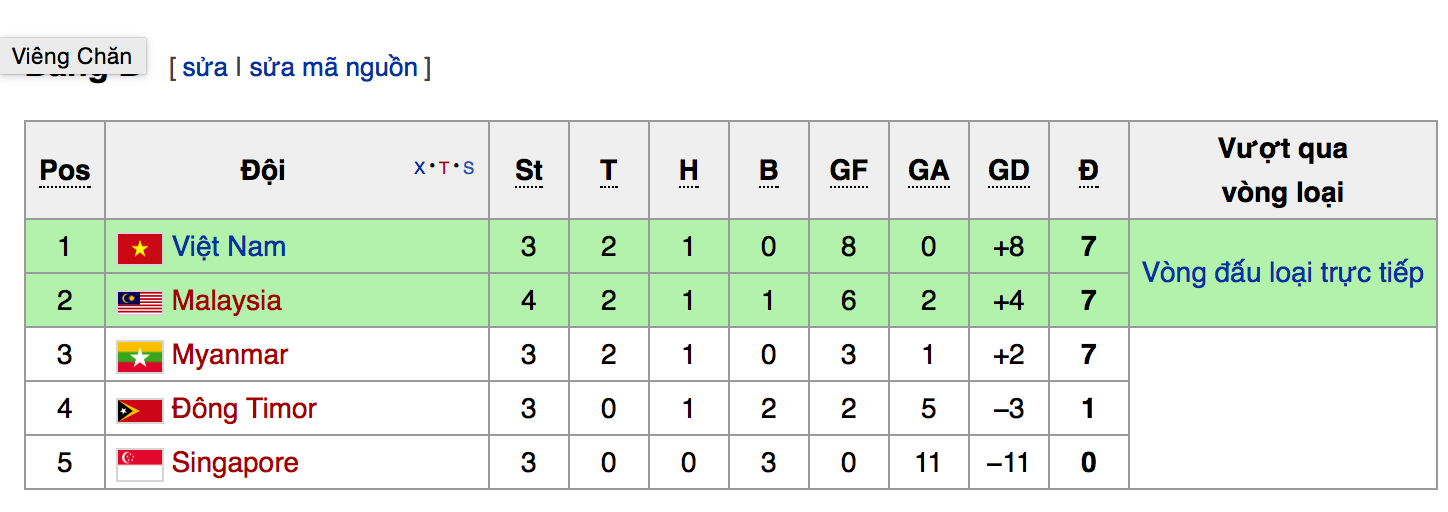Click the Việt Nam flag icon

[139, 248]
